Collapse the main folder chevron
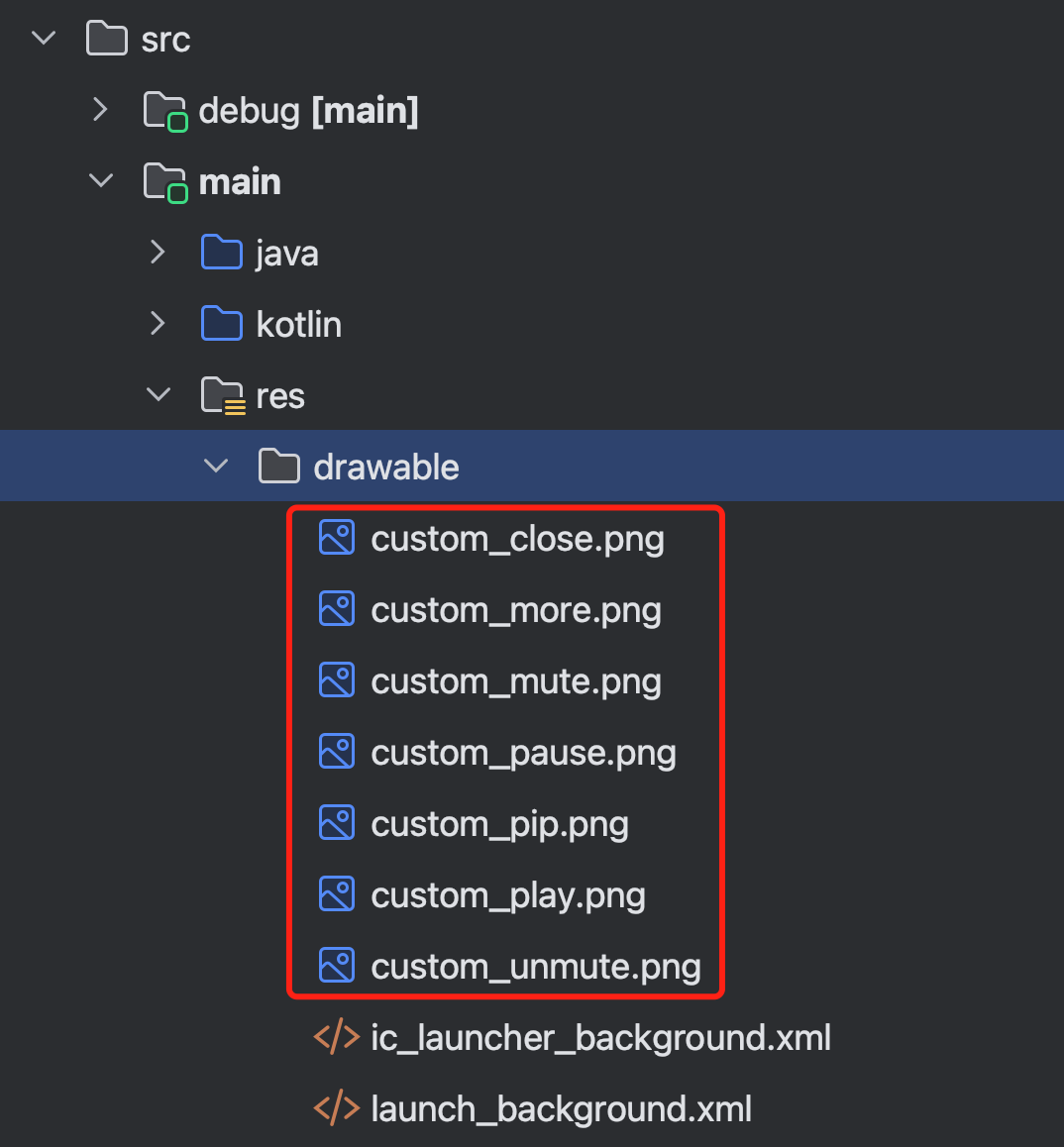1064x1147 pixels. [x=101, y=182]
